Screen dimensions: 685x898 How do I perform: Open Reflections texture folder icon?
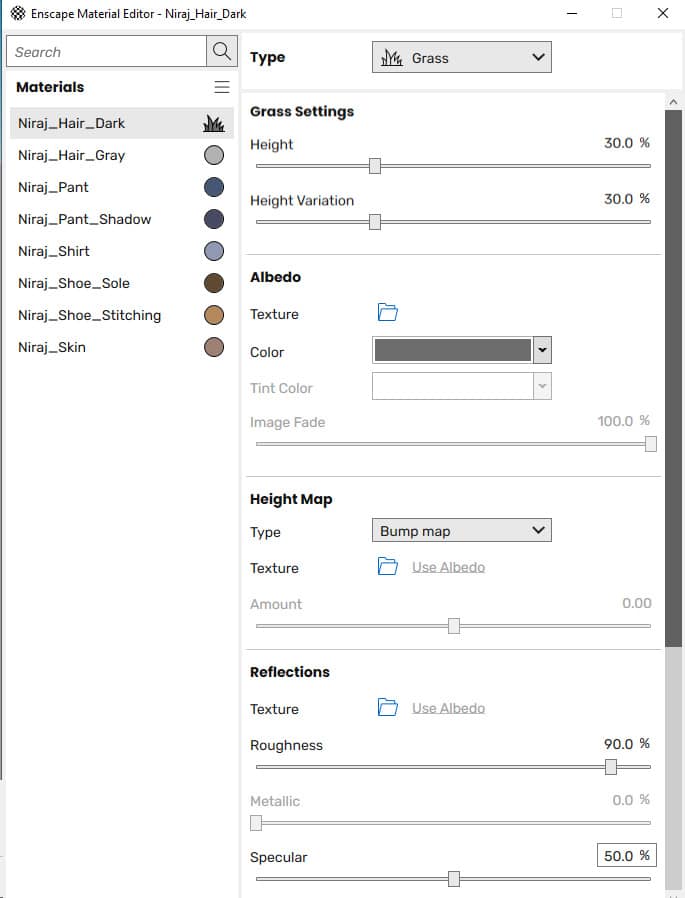pos(388,708)
